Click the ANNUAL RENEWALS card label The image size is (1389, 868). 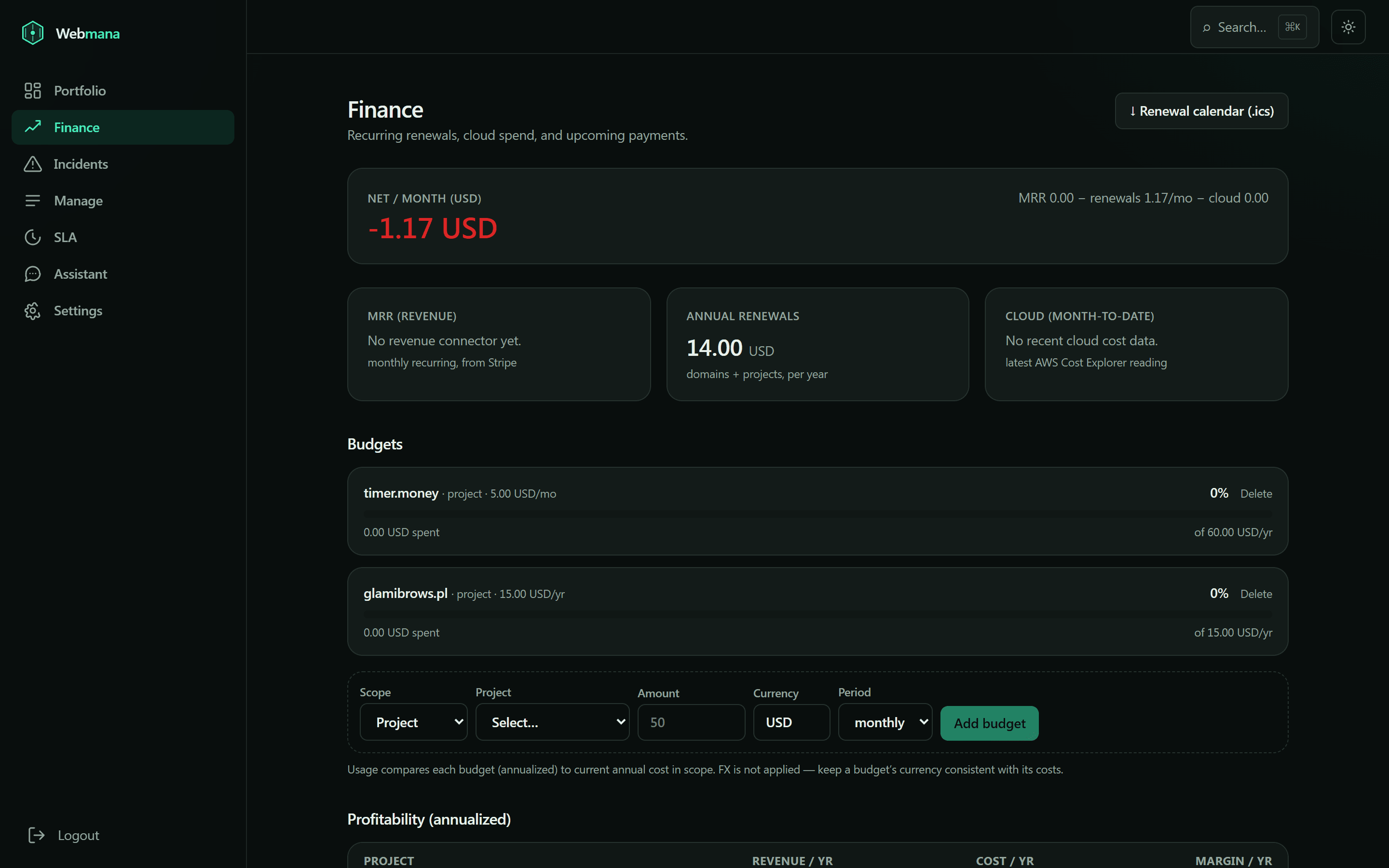(743, 316)
